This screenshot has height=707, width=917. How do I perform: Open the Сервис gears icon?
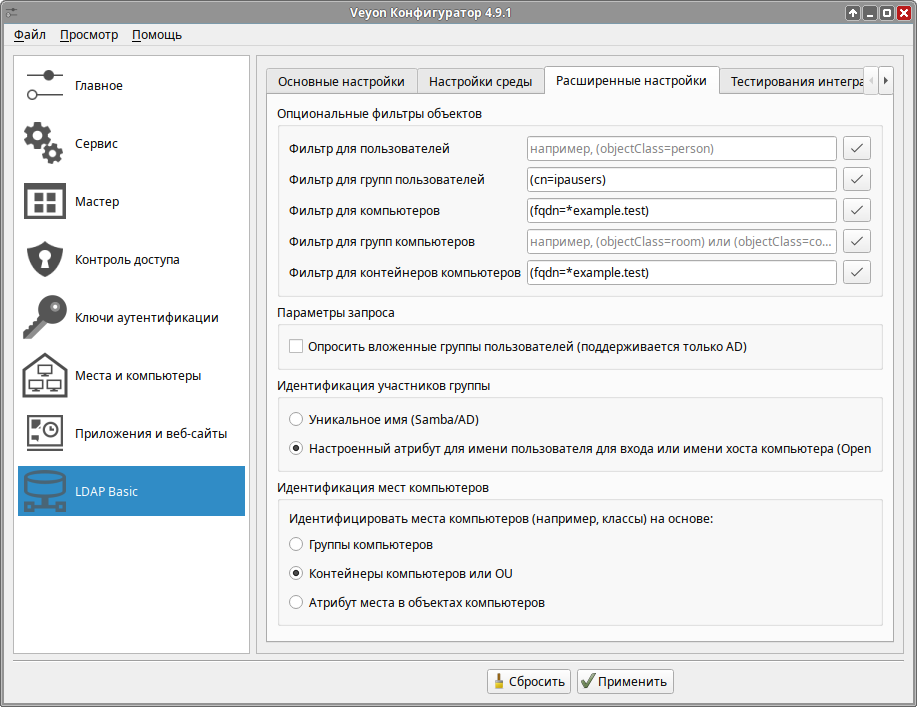[44, 143]
